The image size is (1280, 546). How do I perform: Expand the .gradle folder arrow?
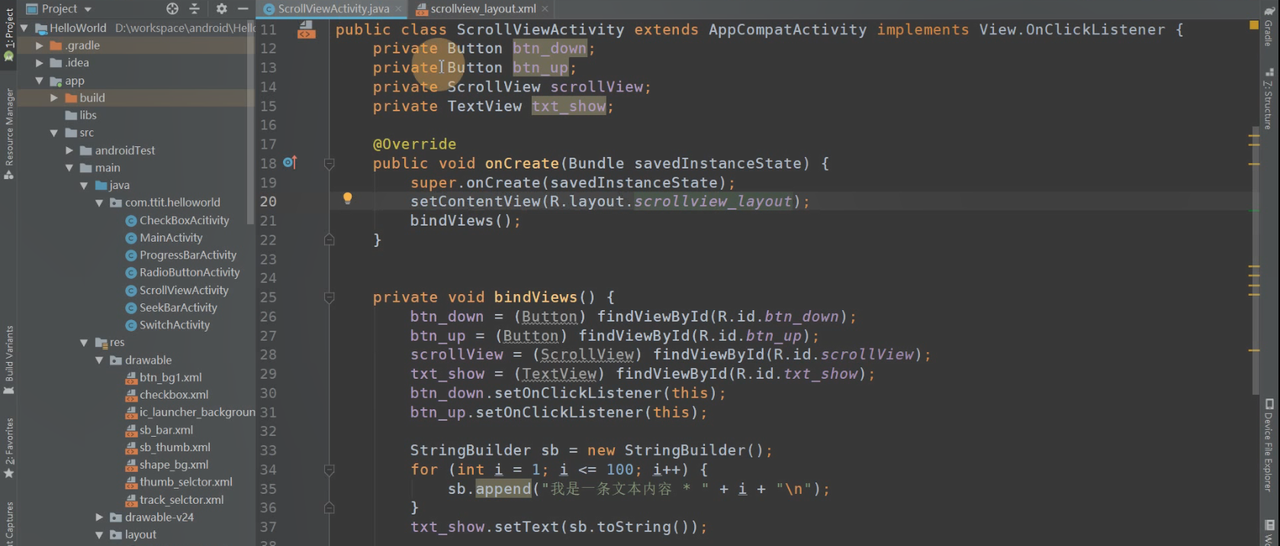[x=39, y=45]
